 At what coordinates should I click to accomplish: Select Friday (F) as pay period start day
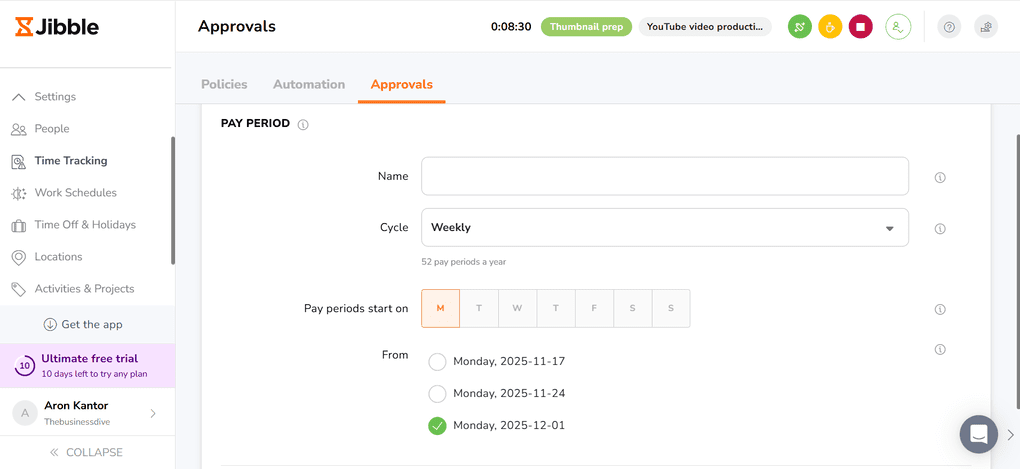tap(594, 308)
